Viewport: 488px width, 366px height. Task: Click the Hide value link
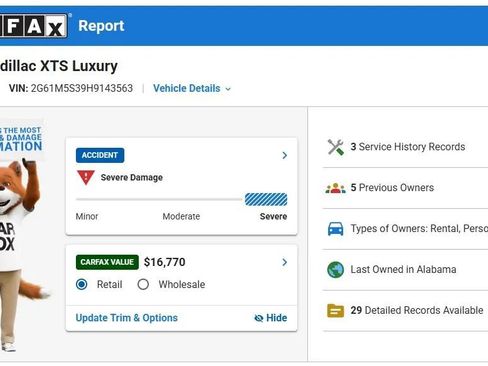(270, 318)
